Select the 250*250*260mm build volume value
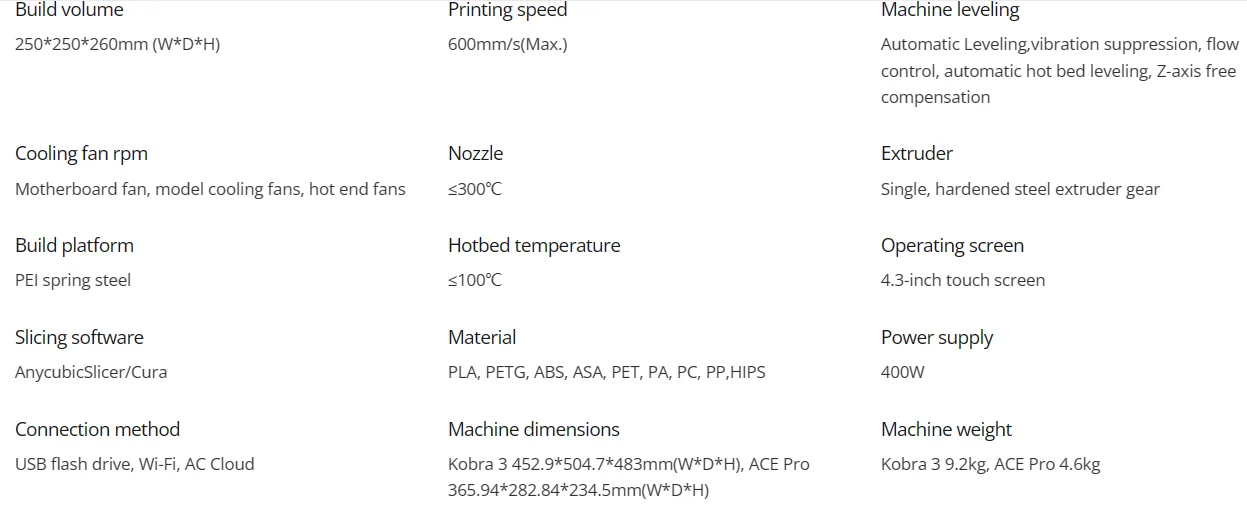1247x521 pixels. pyautogui.click(x=117, y=45)
